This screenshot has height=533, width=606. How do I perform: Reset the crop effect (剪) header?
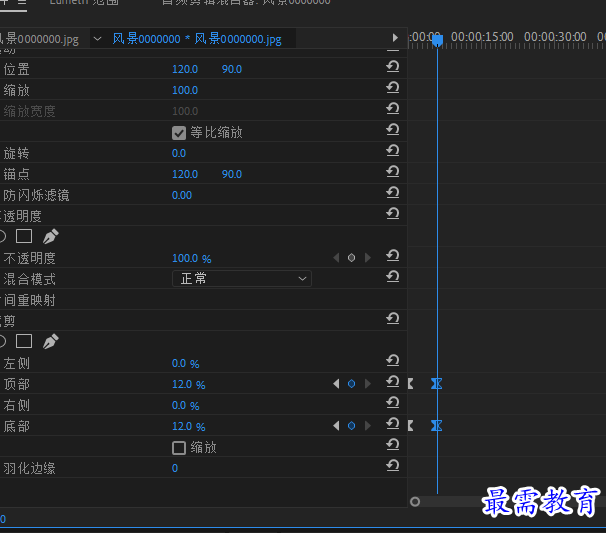click(393, 318)
